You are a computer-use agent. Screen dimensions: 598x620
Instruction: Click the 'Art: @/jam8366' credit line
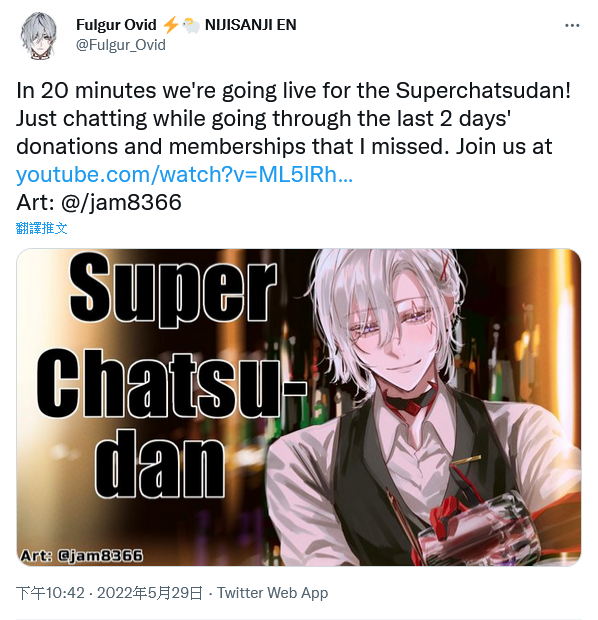tap(99, 202)
